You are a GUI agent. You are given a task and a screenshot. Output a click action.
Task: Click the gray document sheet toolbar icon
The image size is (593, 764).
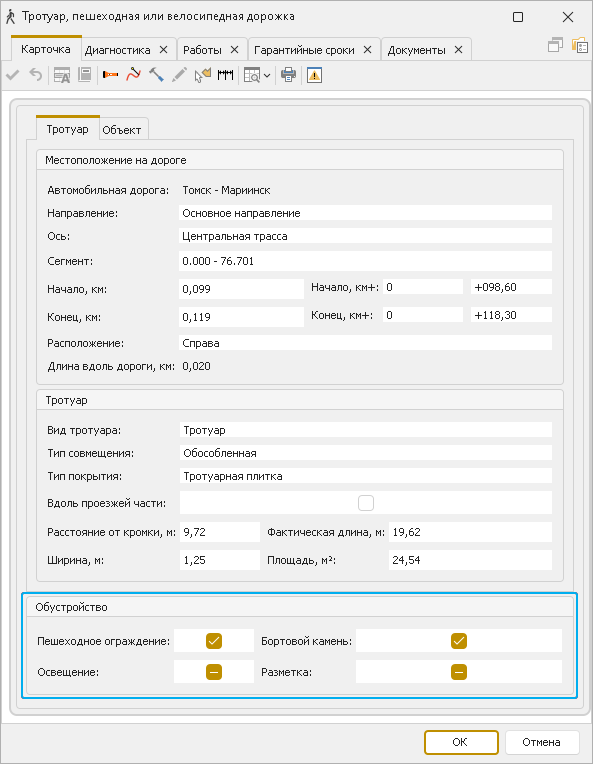[85, 75]
